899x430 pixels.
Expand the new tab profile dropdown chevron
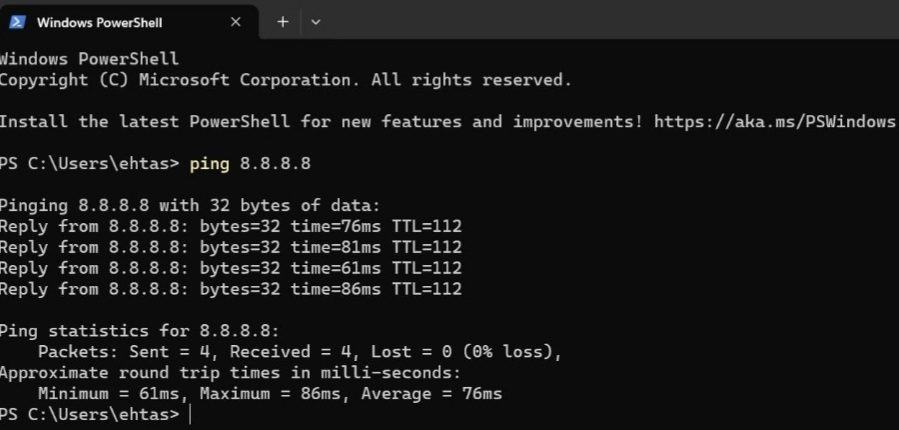[316, 21]
